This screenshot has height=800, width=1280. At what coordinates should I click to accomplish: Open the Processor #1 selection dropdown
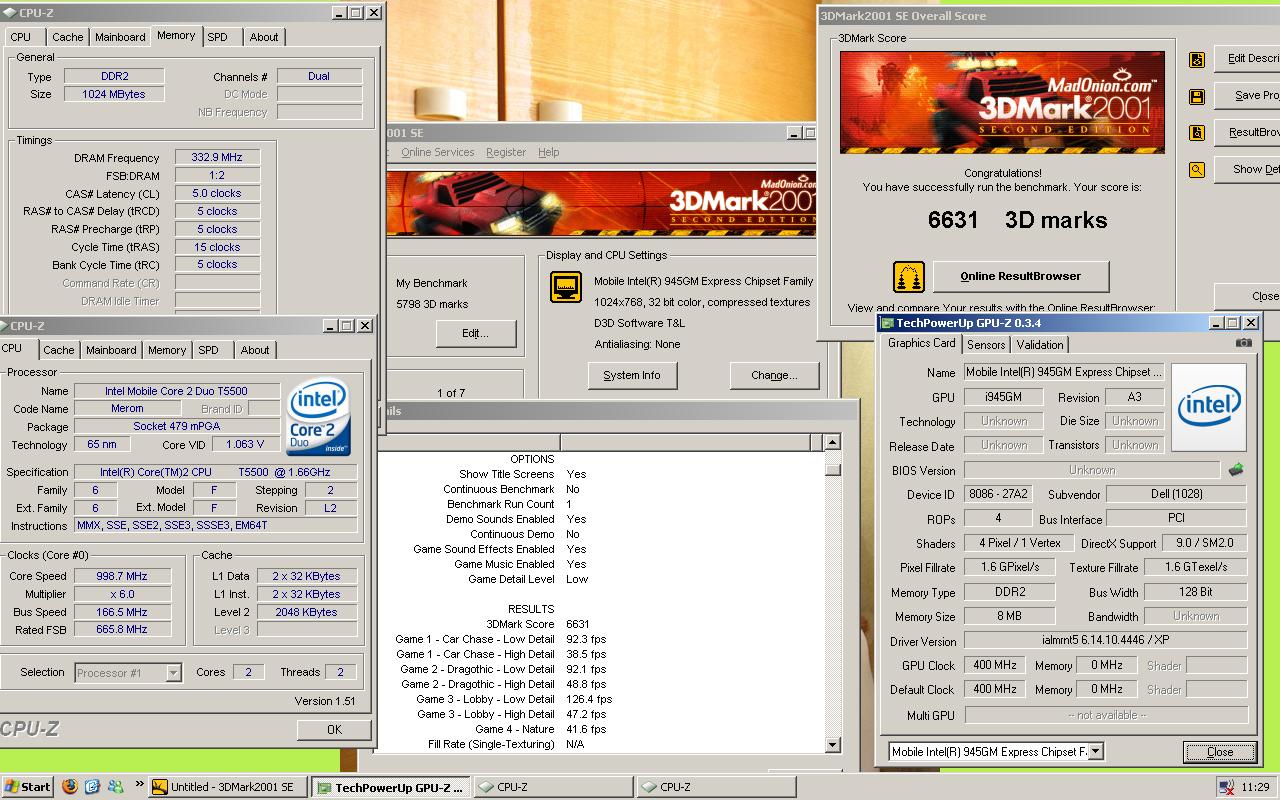173,673
